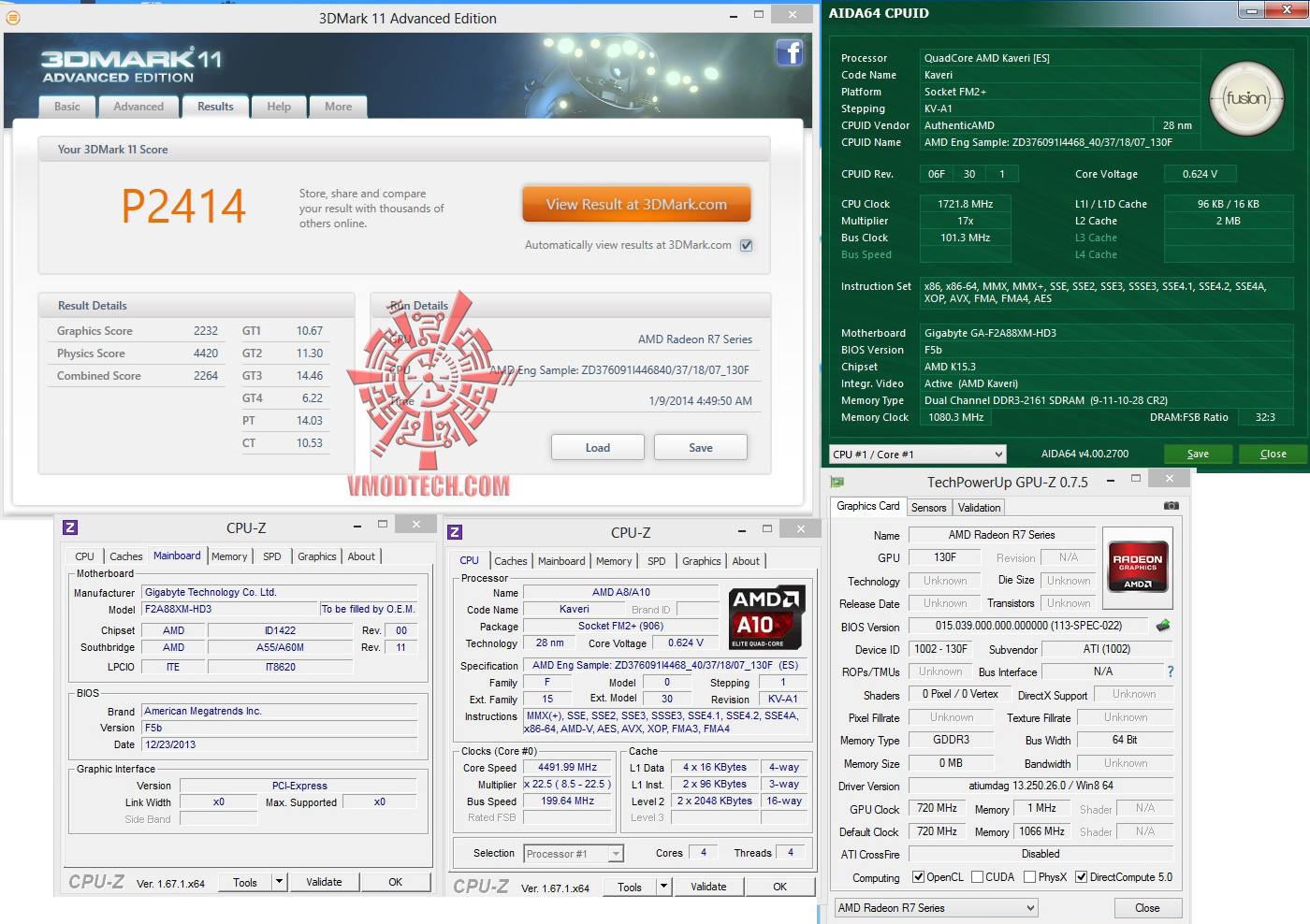The image size is (1310, 924).
Task: Click the GPU-Z title bar app icon
Action: (x=837, y=482)
